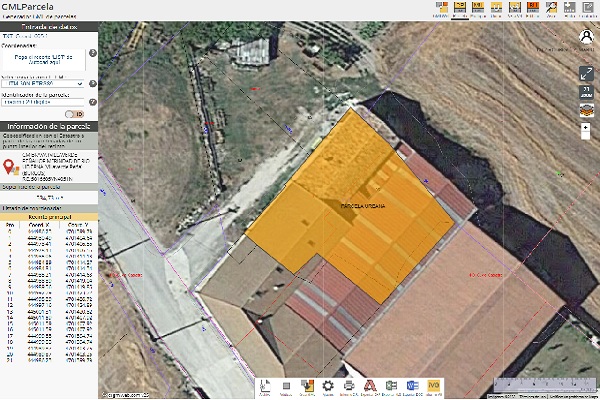
Task: Click the 'Coord. Y' column header
Action: 78,225
